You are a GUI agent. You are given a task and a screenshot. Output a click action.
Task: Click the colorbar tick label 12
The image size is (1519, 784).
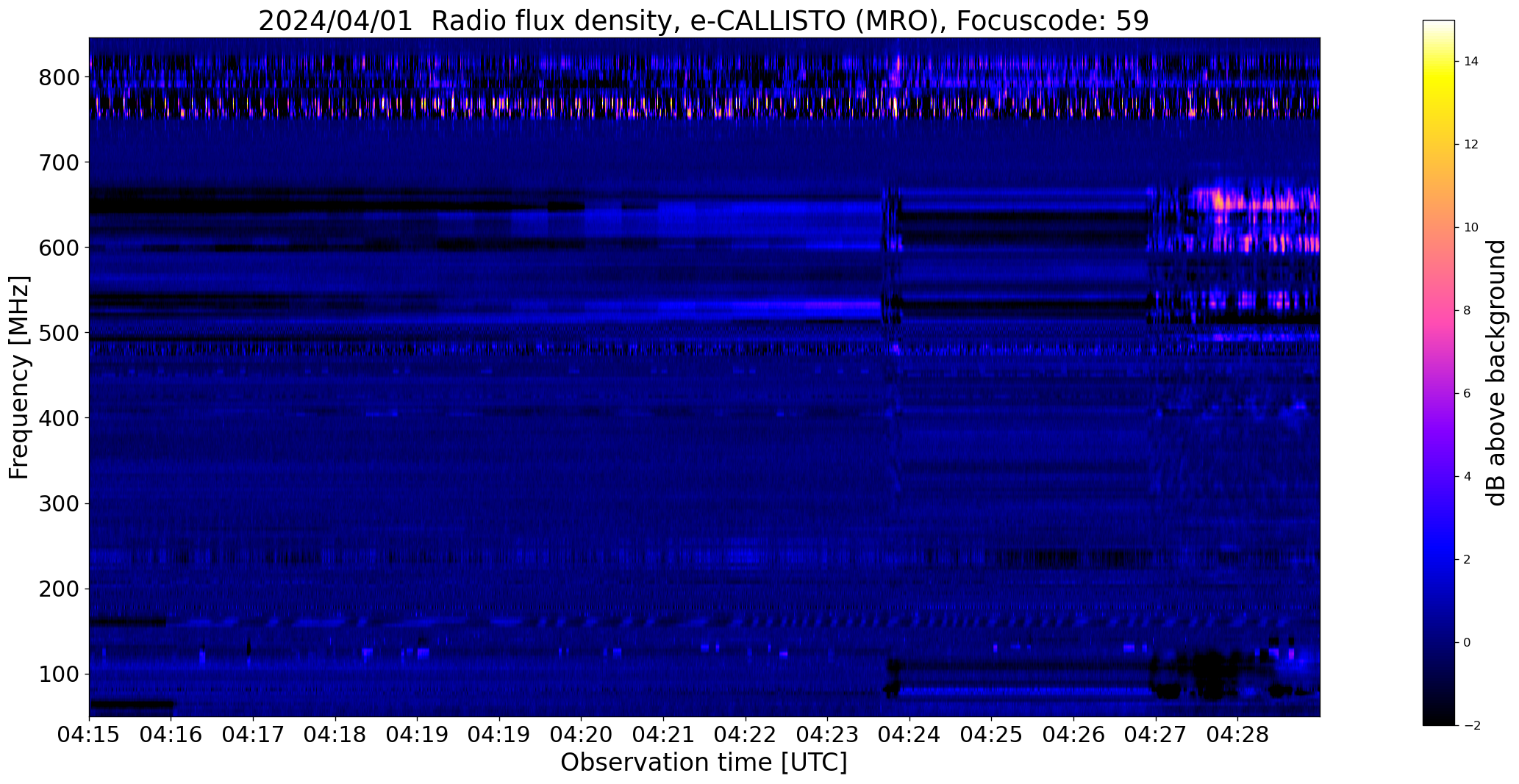[1471, 145]
